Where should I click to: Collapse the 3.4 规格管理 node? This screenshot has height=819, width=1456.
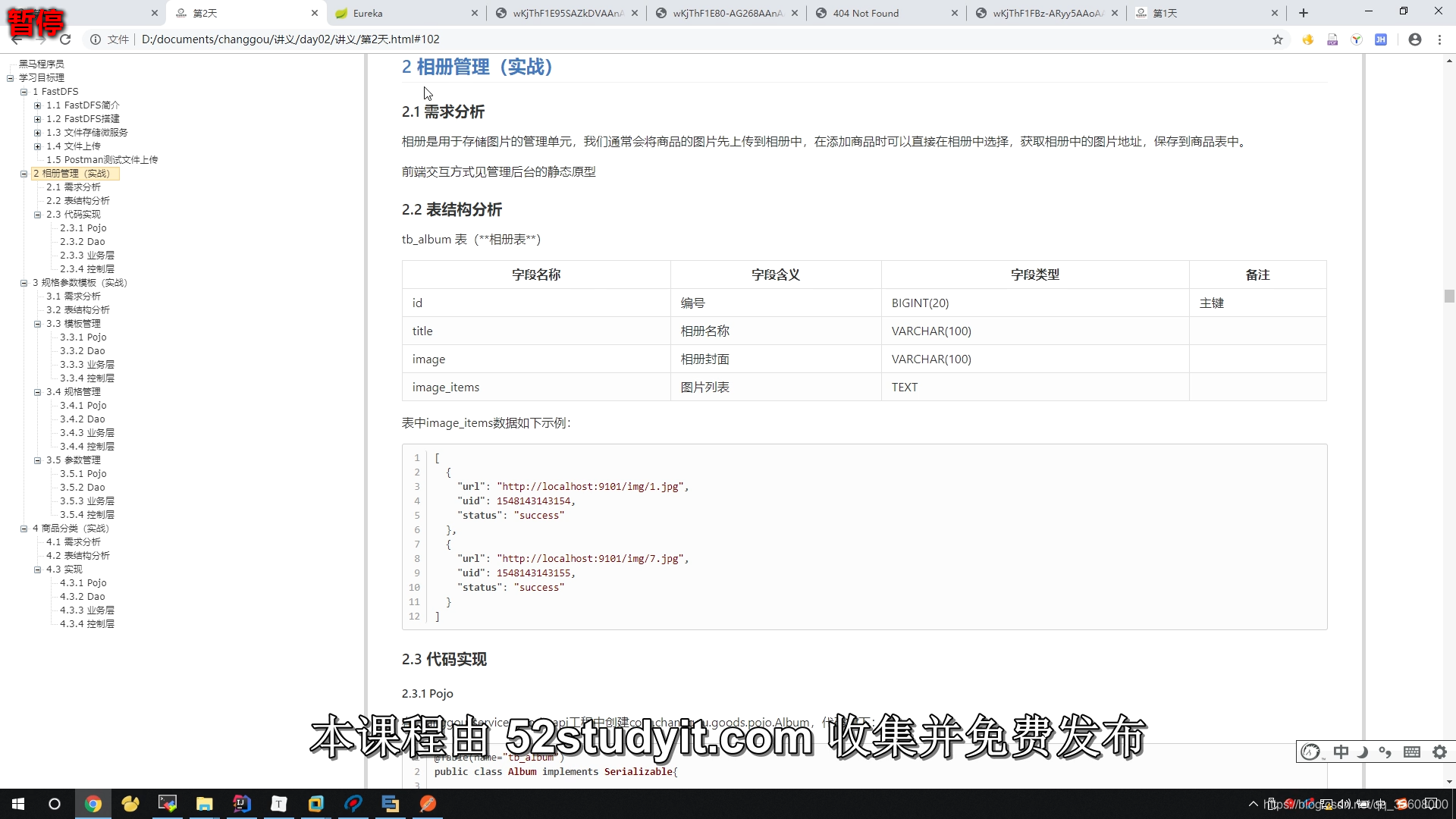38,392
